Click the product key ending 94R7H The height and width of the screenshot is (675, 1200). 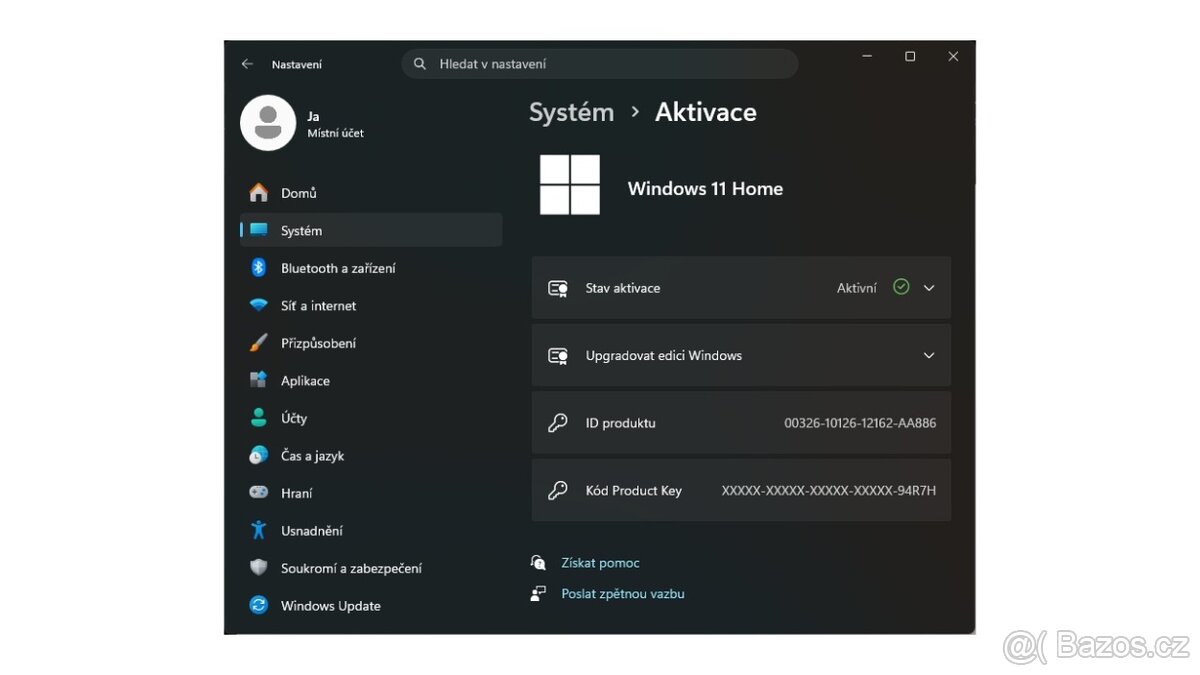click(829, 491)
